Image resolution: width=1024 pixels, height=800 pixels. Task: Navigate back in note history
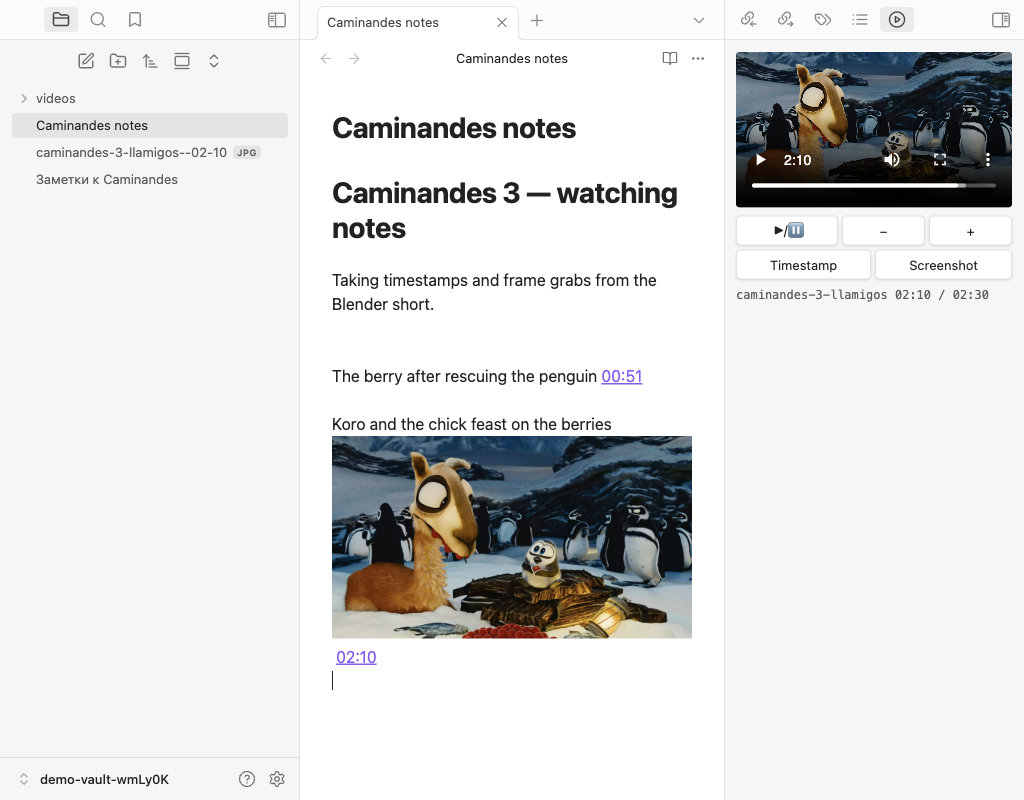(326, 59)
